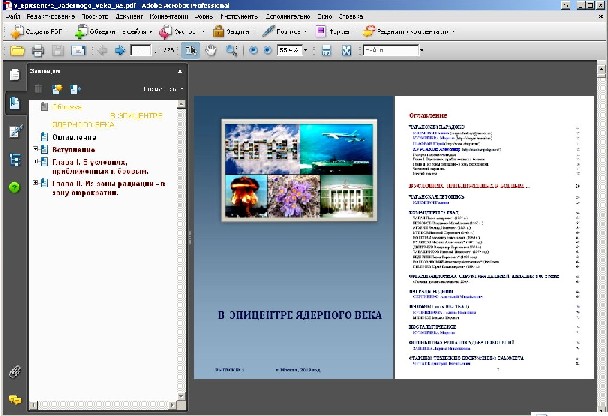The image size is (608, 416).
Task: Open the bookmarks Options dropdown
Action: (x=165, y=90)
